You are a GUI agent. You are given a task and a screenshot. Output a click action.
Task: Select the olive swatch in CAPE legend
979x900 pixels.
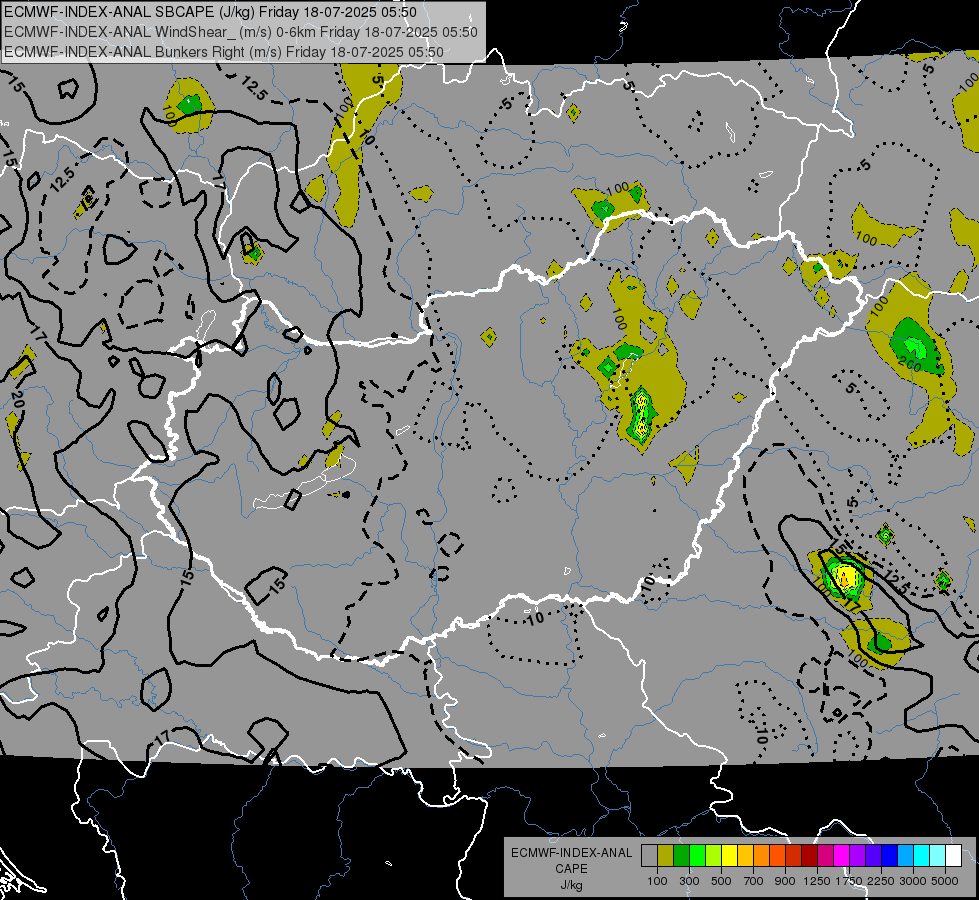tap(666, 856)
